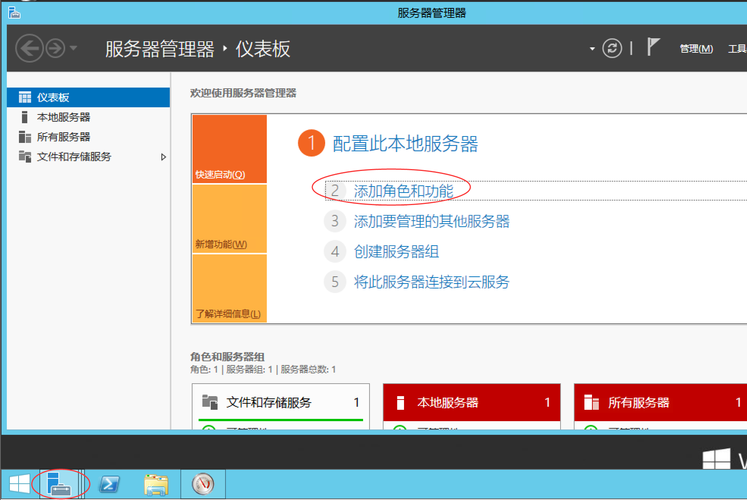Click the 仪表板 breadcrumb title in header

pos(263,49)
